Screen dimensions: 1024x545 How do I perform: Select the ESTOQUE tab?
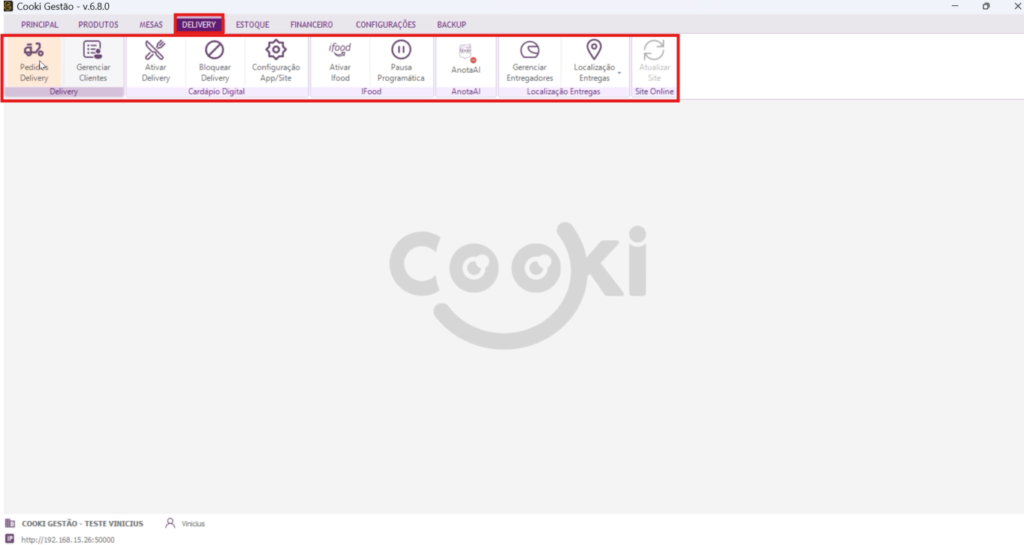[252, 24]
